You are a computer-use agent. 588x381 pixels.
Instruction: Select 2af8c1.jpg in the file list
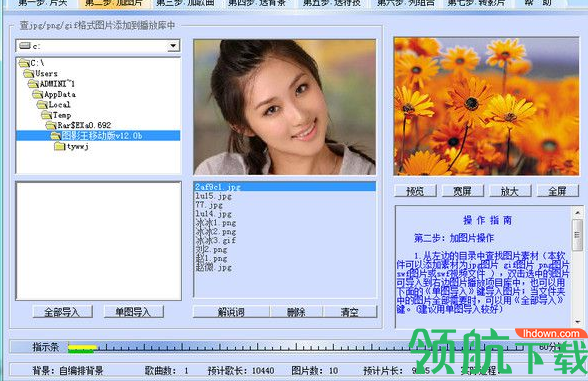click(x=285, y=187)
